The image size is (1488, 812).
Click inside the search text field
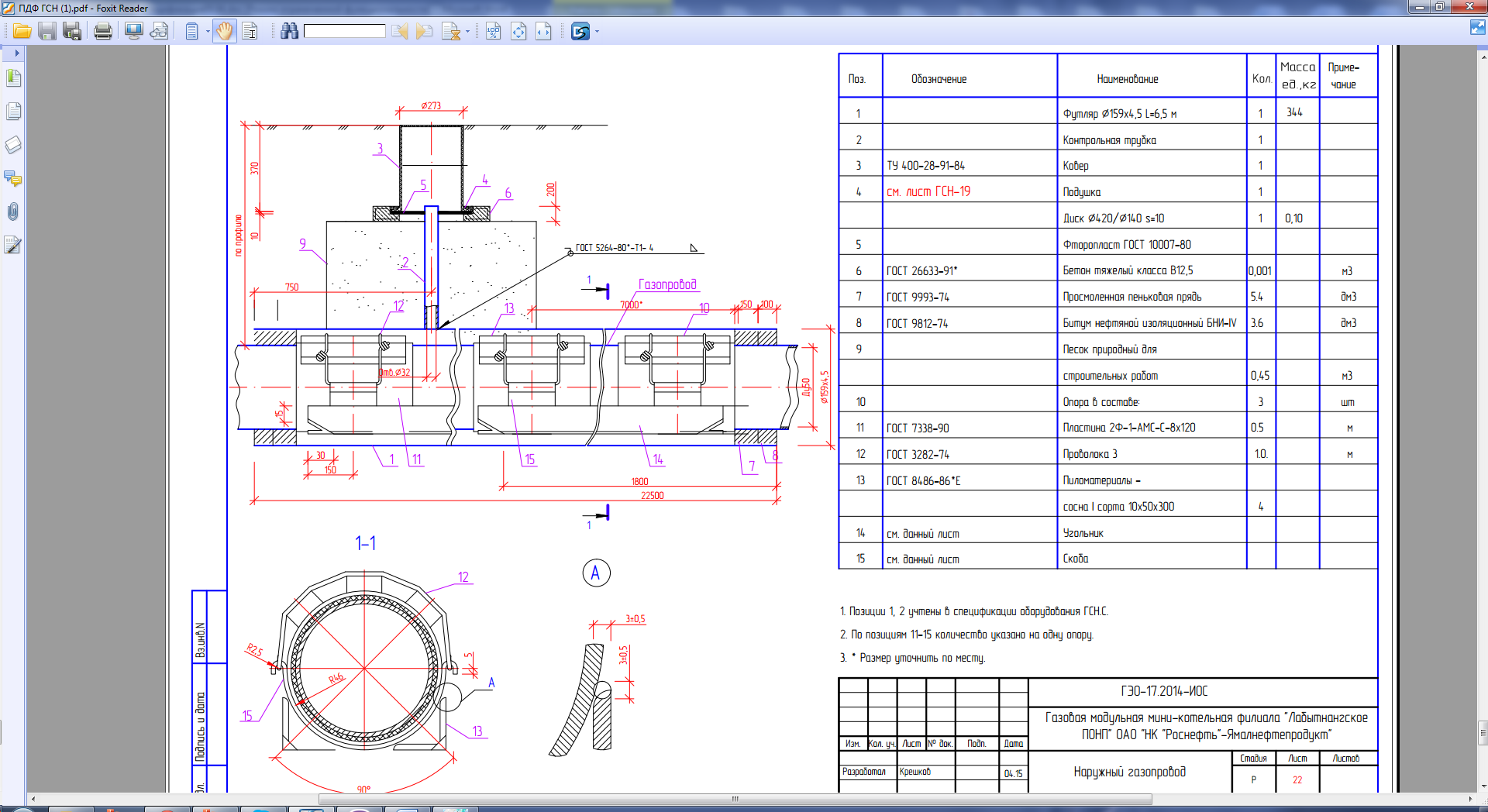coord(344,31)
